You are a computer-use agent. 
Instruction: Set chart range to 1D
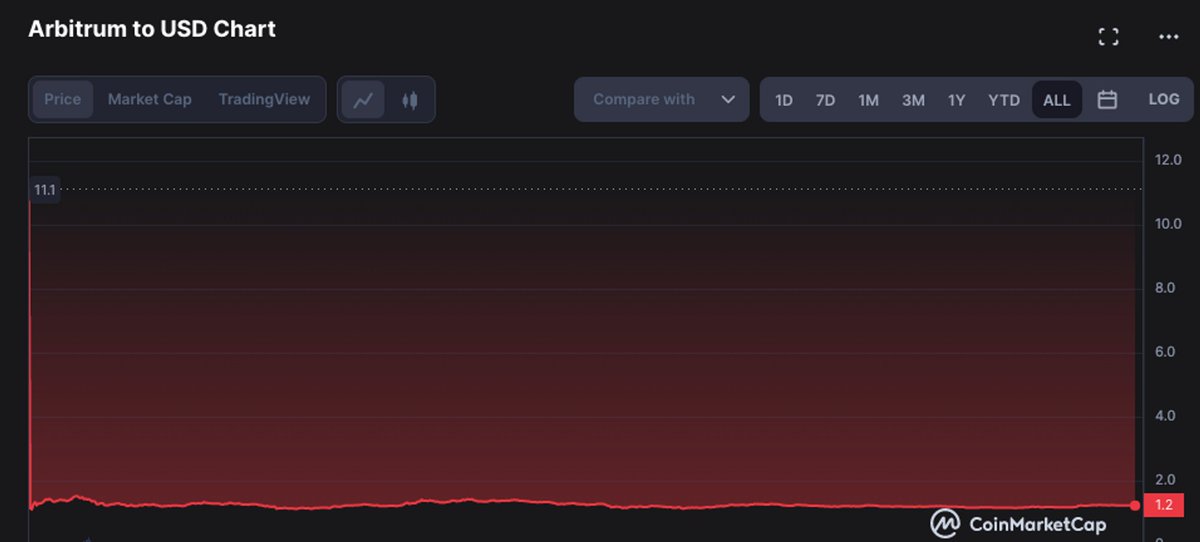pos(784,100)
